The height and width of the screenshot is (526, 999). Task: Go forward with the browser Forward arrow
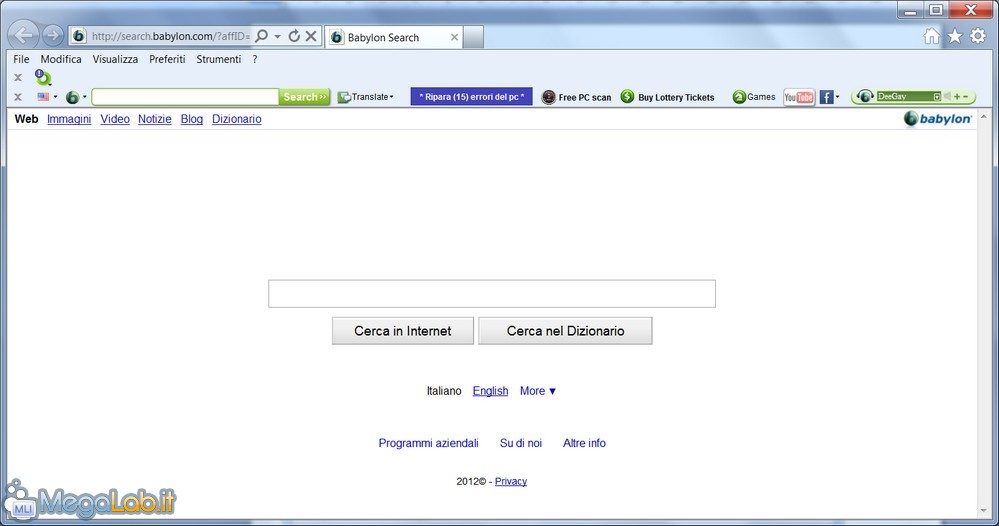(53, 36)
